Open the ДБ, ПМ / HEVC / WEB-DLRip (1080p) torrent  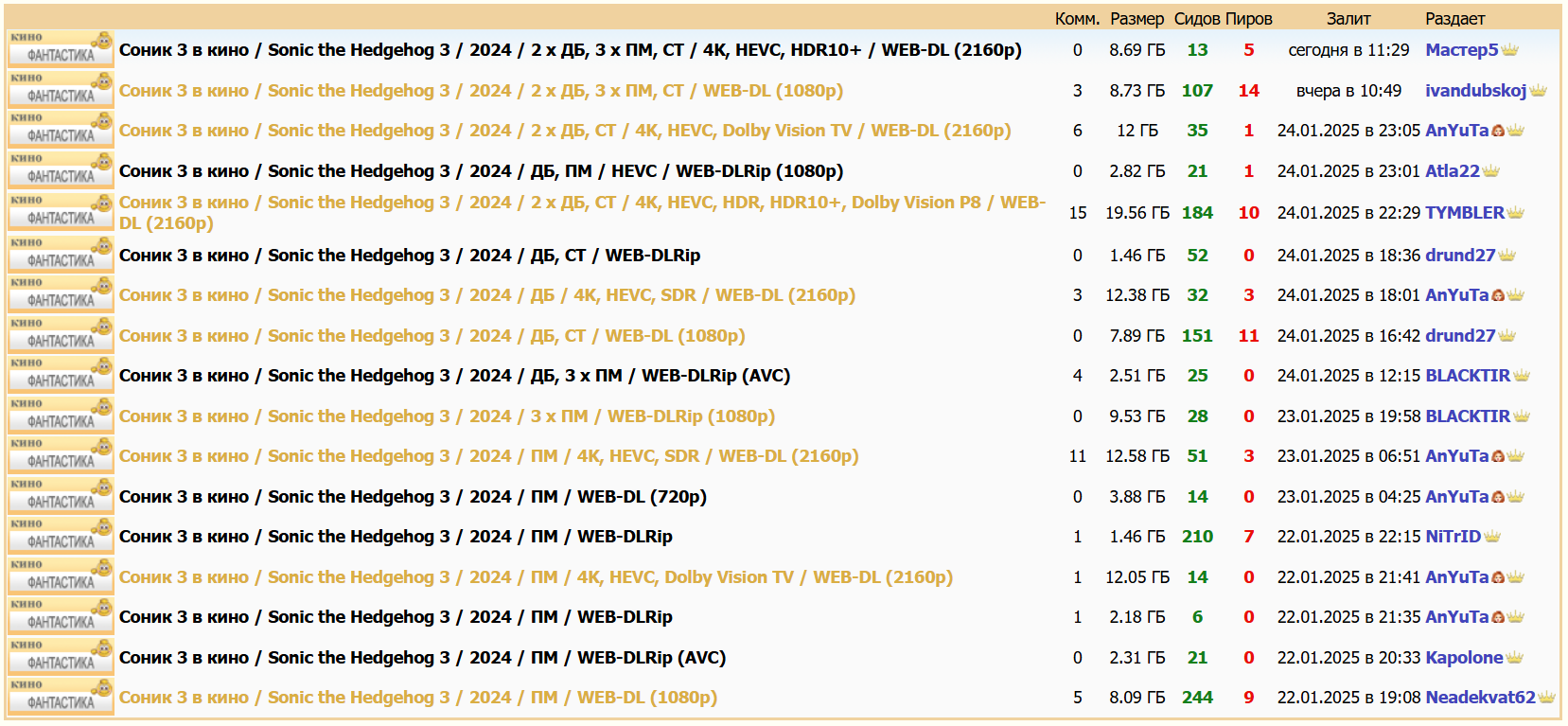[481, 170]
